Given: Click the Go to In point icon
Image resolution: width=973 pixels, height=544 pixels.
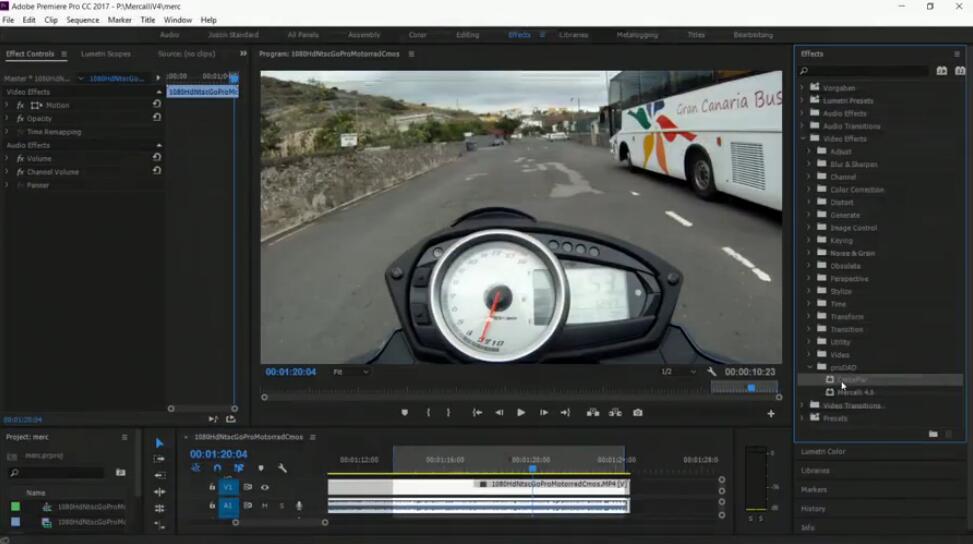Looking at the screenshot, I should [477, 412].
